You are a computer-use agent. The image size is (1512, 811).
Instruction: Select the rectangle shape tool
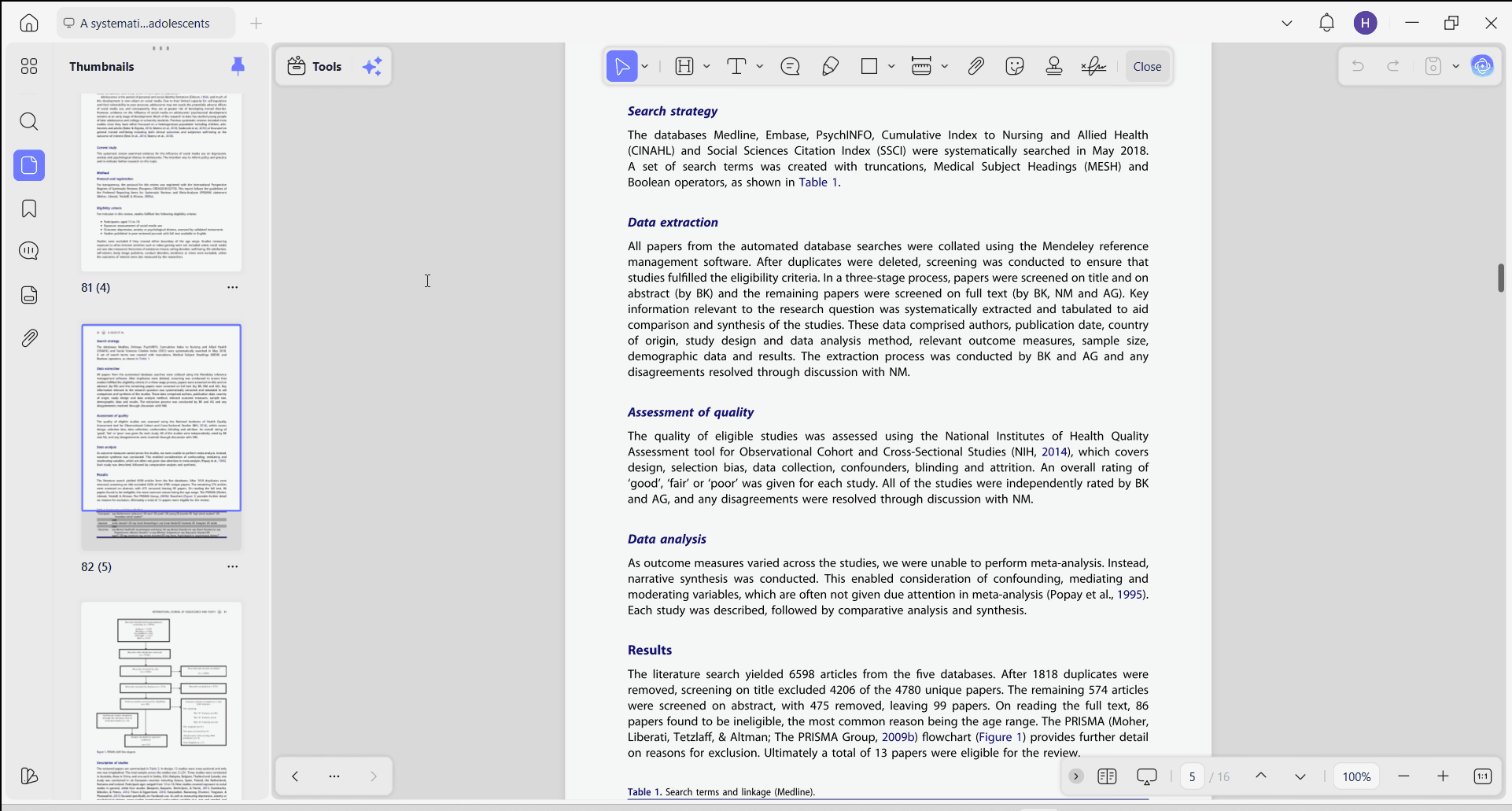tap(869, 66)
